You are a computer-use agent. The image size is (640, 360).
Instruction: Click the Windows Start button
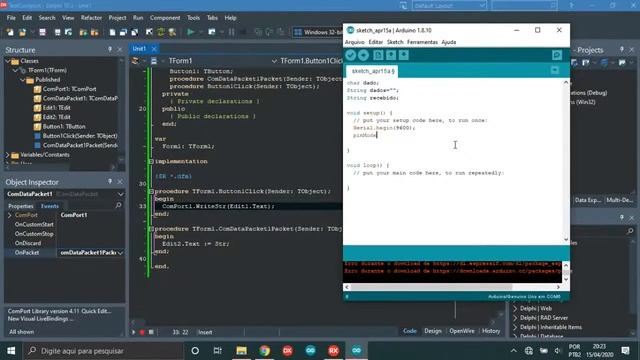[11, 351]
